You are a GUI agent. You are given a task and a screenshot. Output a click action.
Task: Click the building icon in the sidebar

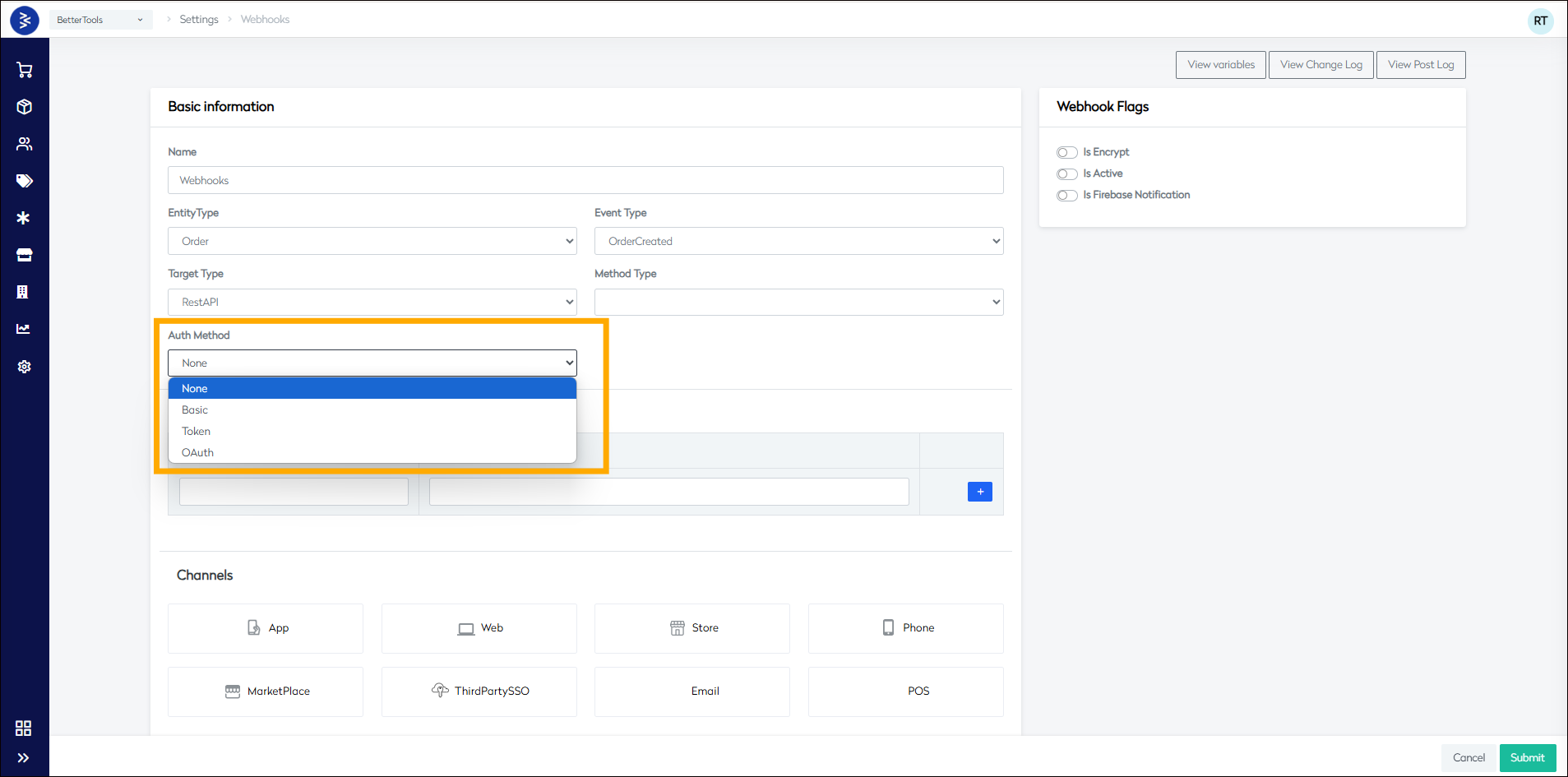tap(24, 292)
